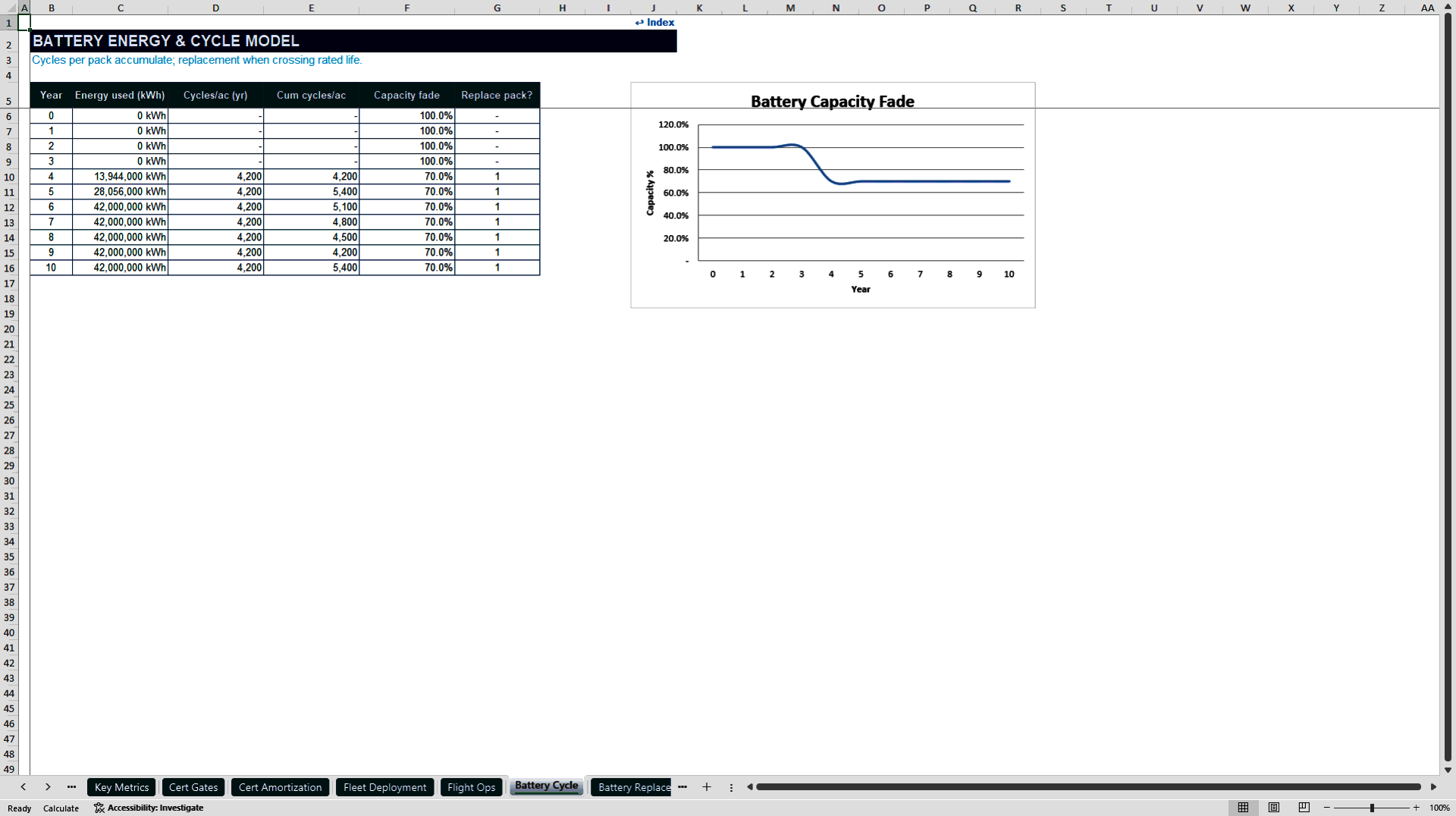Go to the previous sheet with left arrow
Screen dimensions: 1456x816
click(x=24, y=787)
